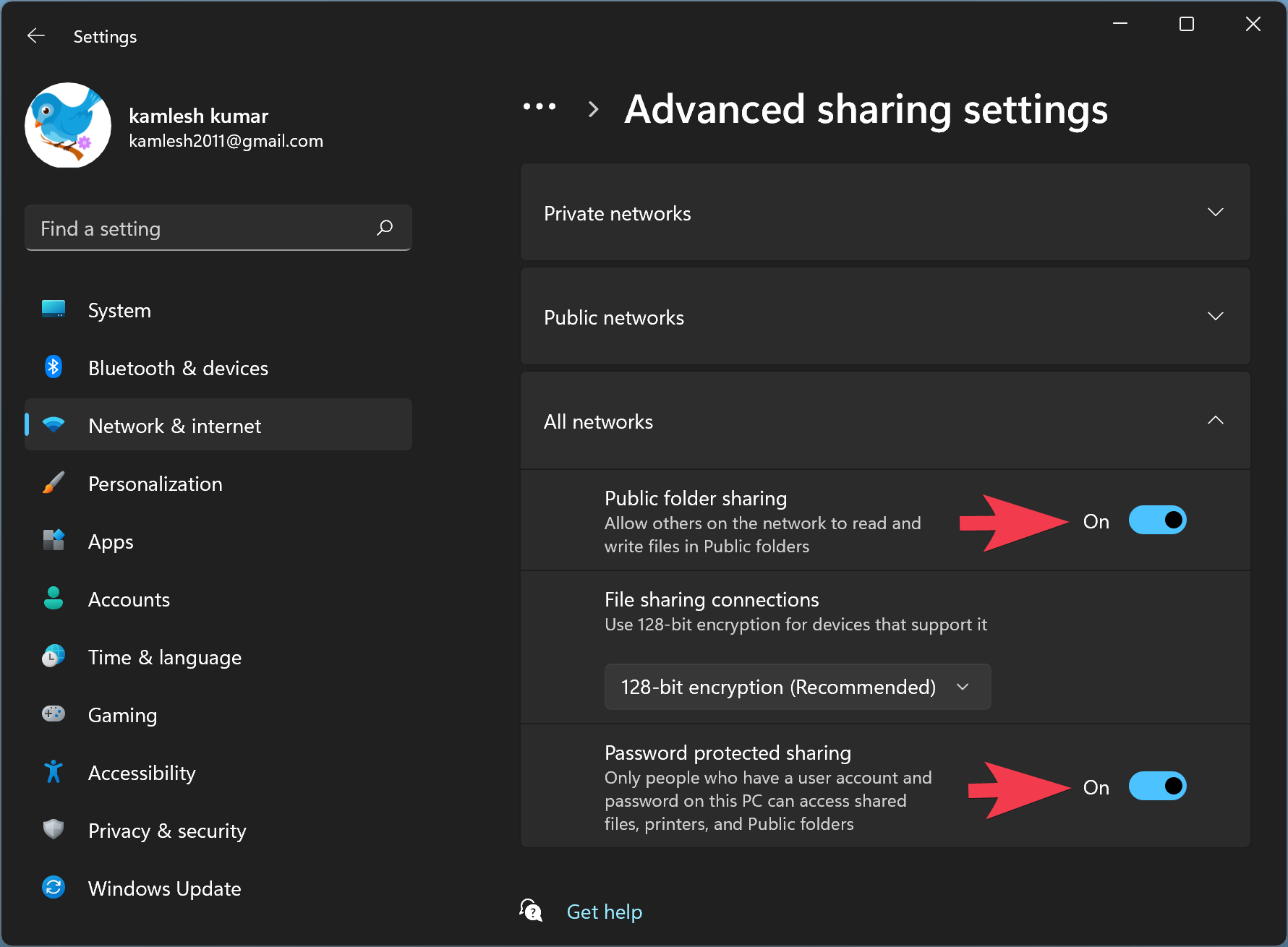Select the System icon in the sidebar
The width and height of the screenshot is (1288, 947).
(53, 309)
